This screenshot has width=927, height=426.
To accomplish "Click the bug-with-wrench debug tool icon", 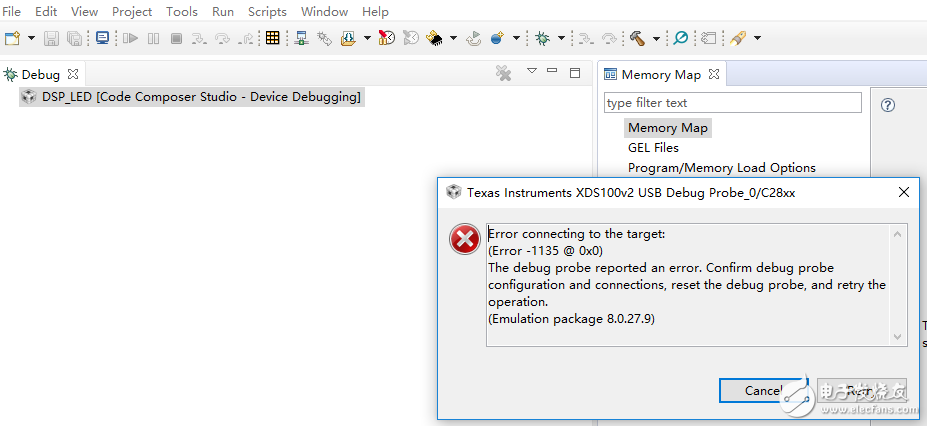I will [x=324, y=38].
